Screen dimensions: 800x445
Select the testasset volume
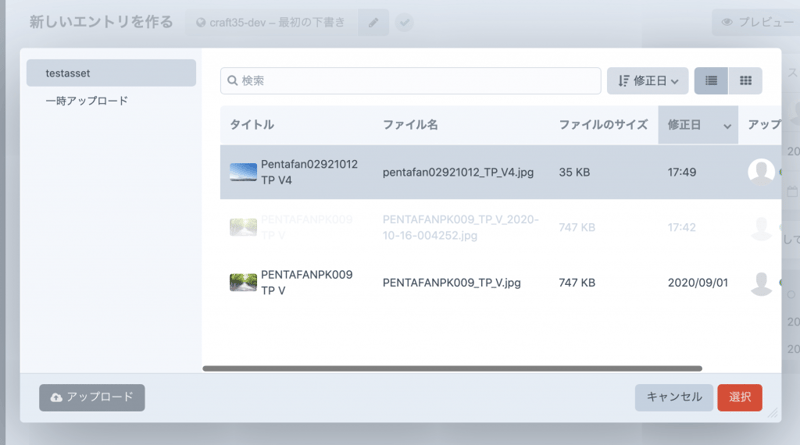pos(111,73)
